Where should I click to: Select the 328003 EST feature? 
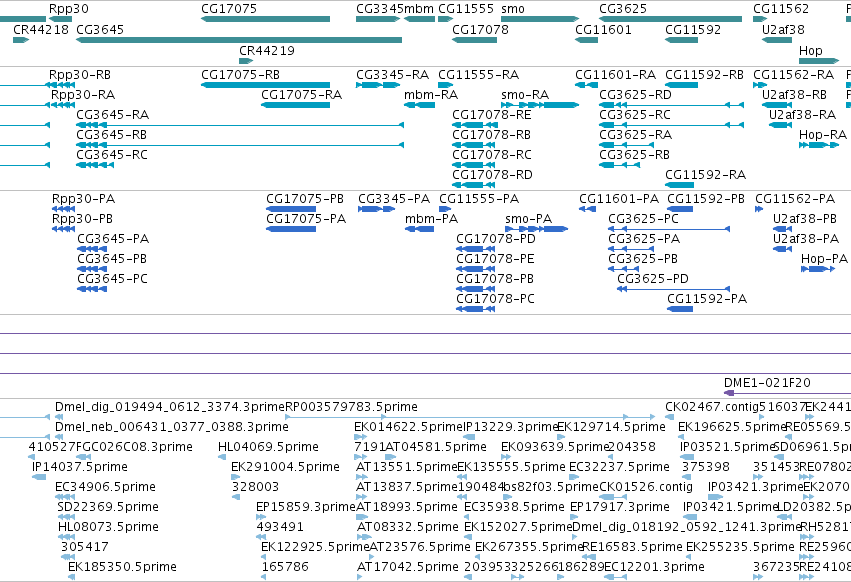[236, 497]
